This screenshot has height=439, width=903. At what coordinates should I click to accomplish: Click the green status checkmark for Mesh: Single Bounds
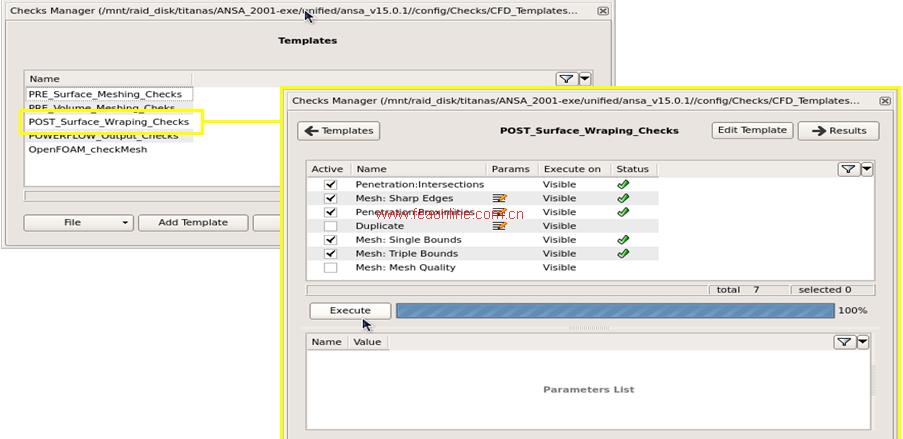pyautogui.click(x=623, y=240)
